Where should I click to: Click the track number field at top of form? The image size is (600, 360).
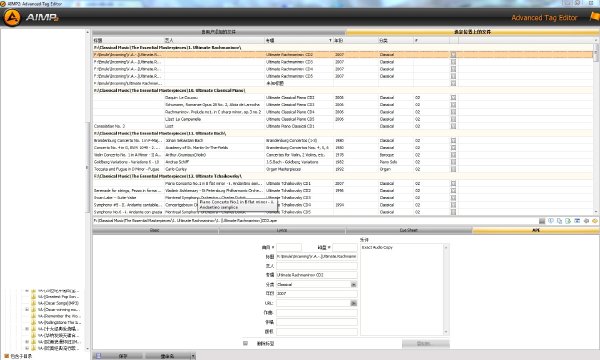(289, 248)
